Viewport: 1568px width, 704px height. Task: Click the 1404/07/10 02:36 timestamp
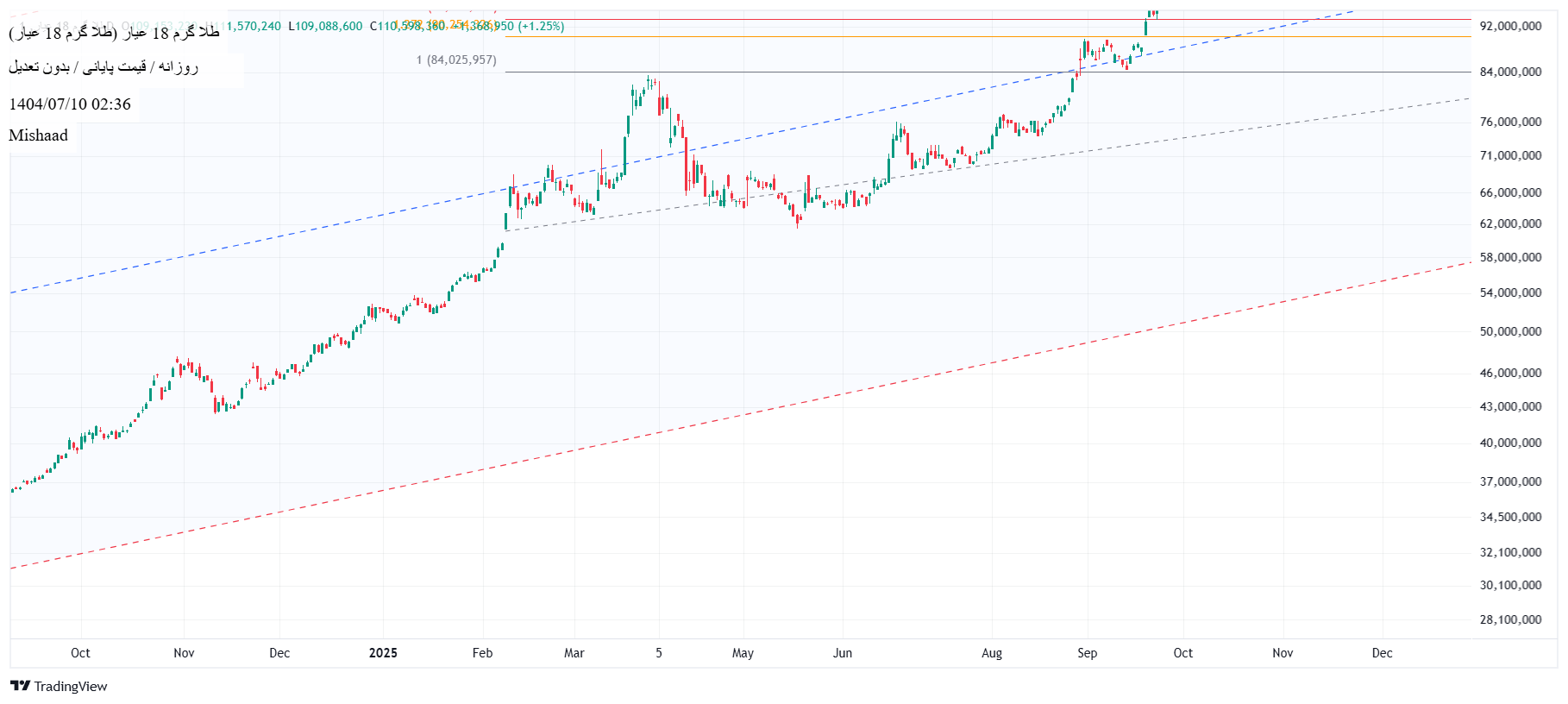70,104
